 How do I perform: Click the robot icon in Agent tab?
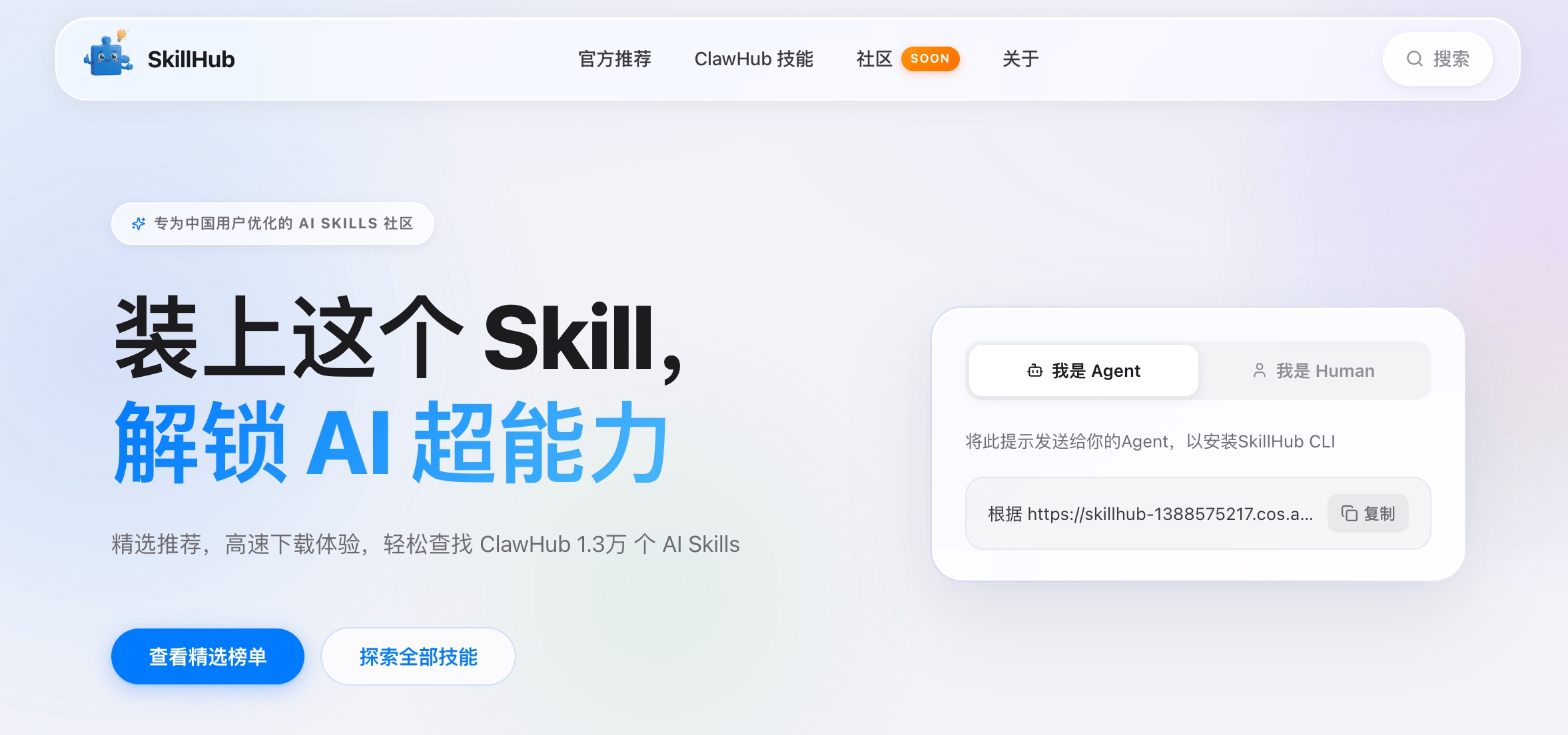[x=1035, y=371]
